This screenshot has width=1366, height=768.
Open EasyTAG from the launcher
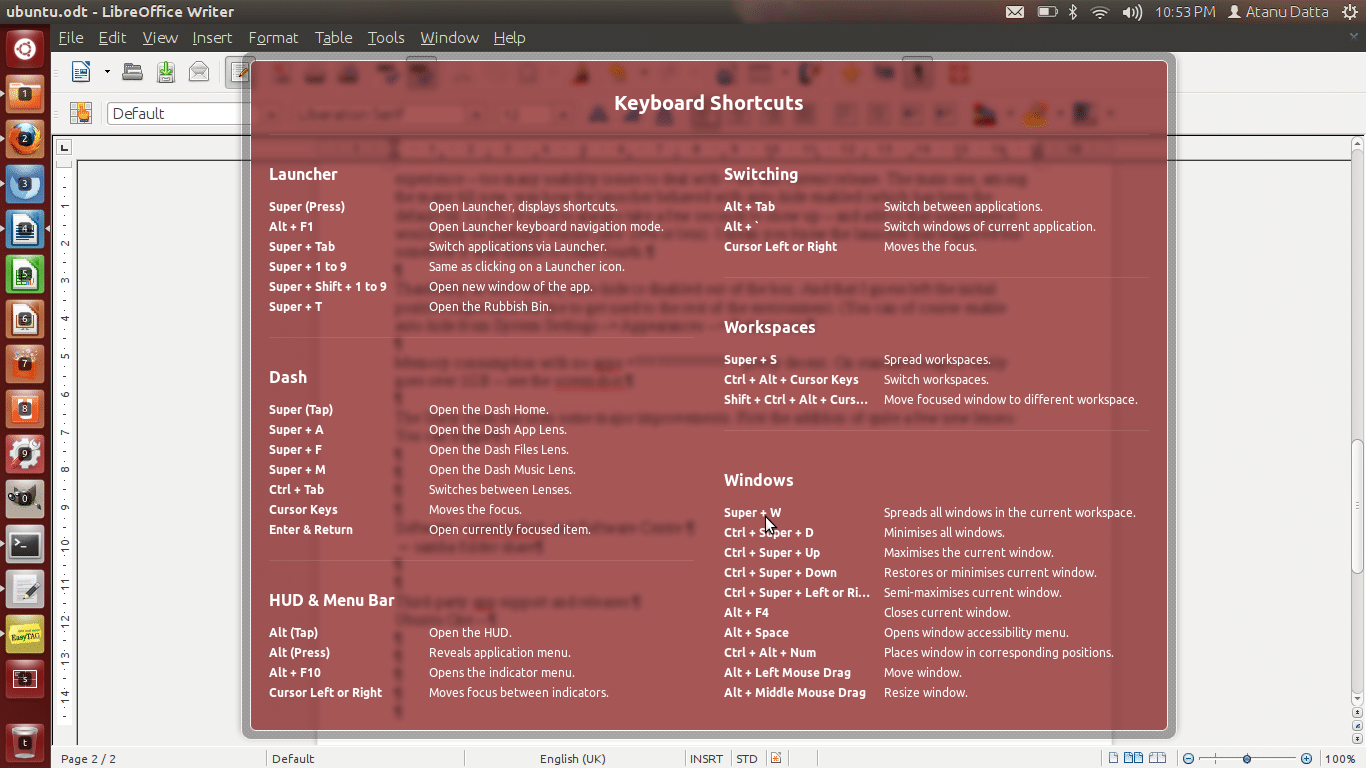(x=25, y=635)
